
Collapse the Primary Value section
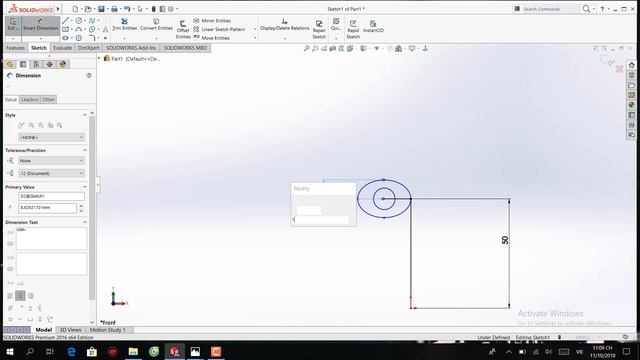85,187
